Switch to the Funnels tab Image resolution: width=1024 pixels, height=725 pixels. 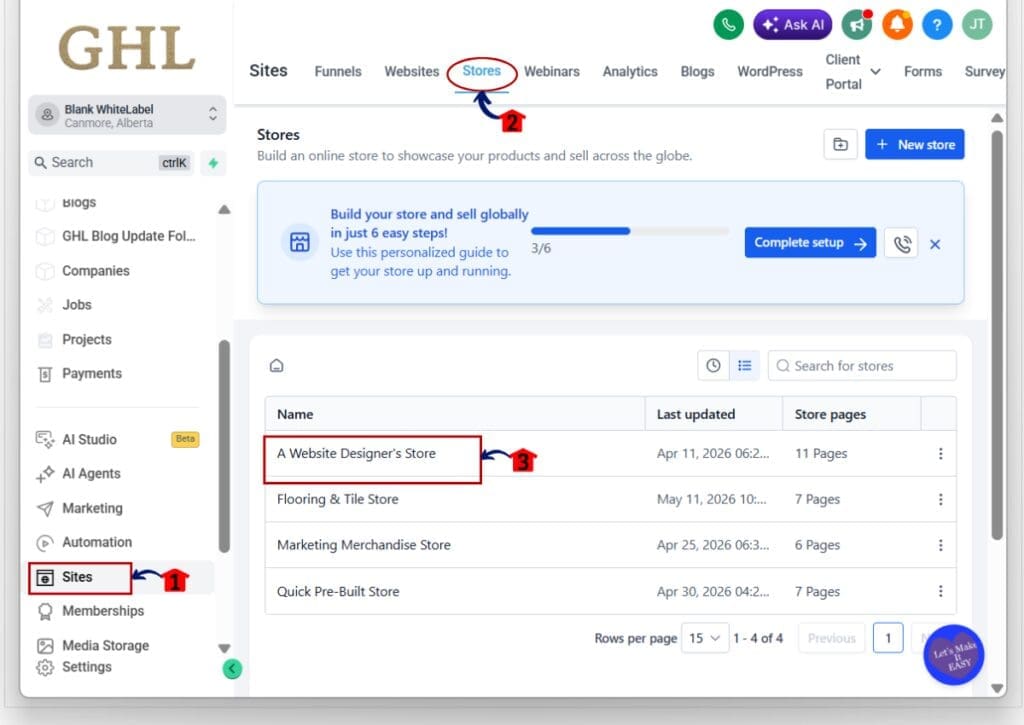(x=338, y=72)
